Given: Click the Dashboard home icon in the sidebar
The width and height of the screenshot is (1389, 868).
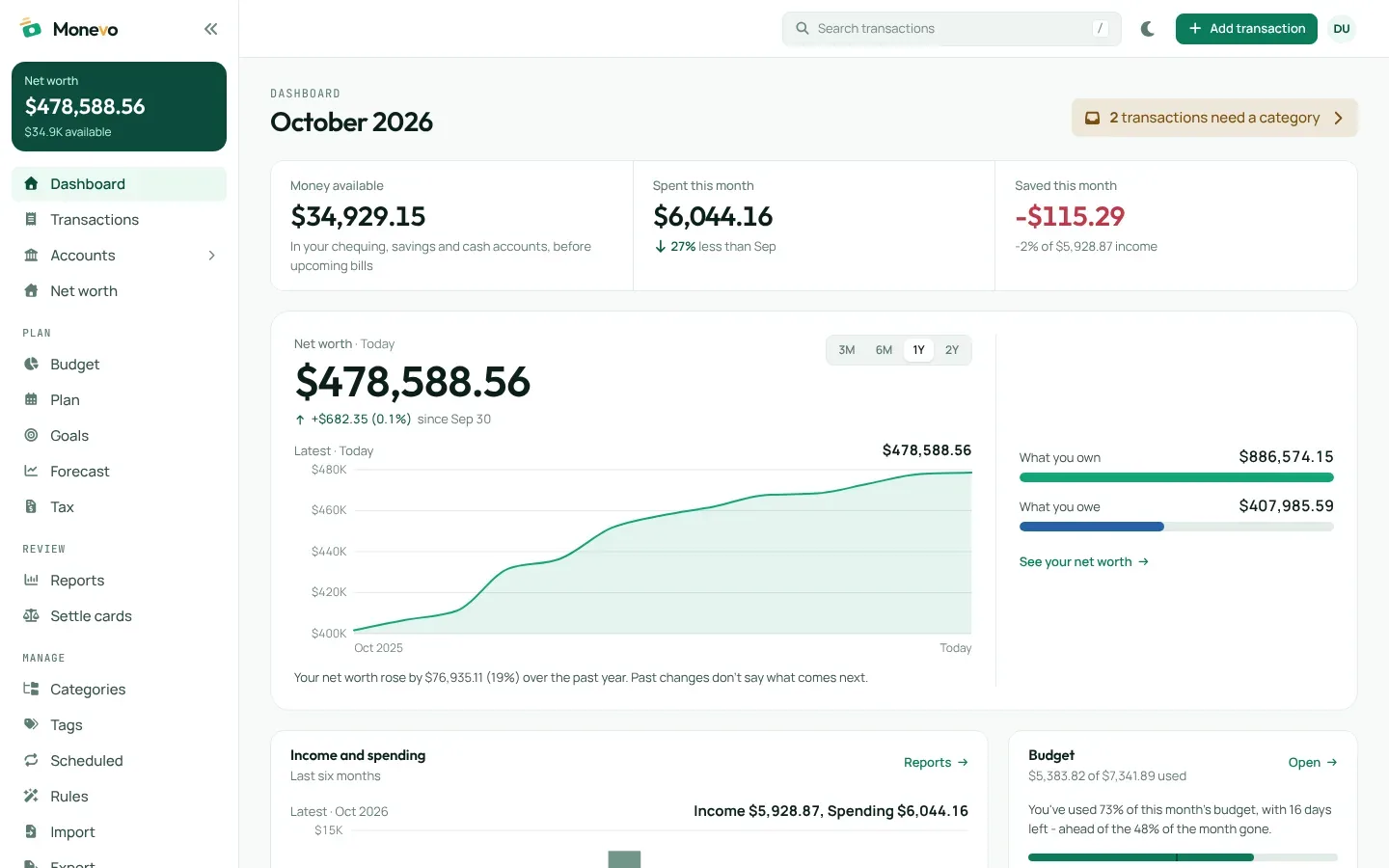Looking at the screenshot, I should 31,184.
